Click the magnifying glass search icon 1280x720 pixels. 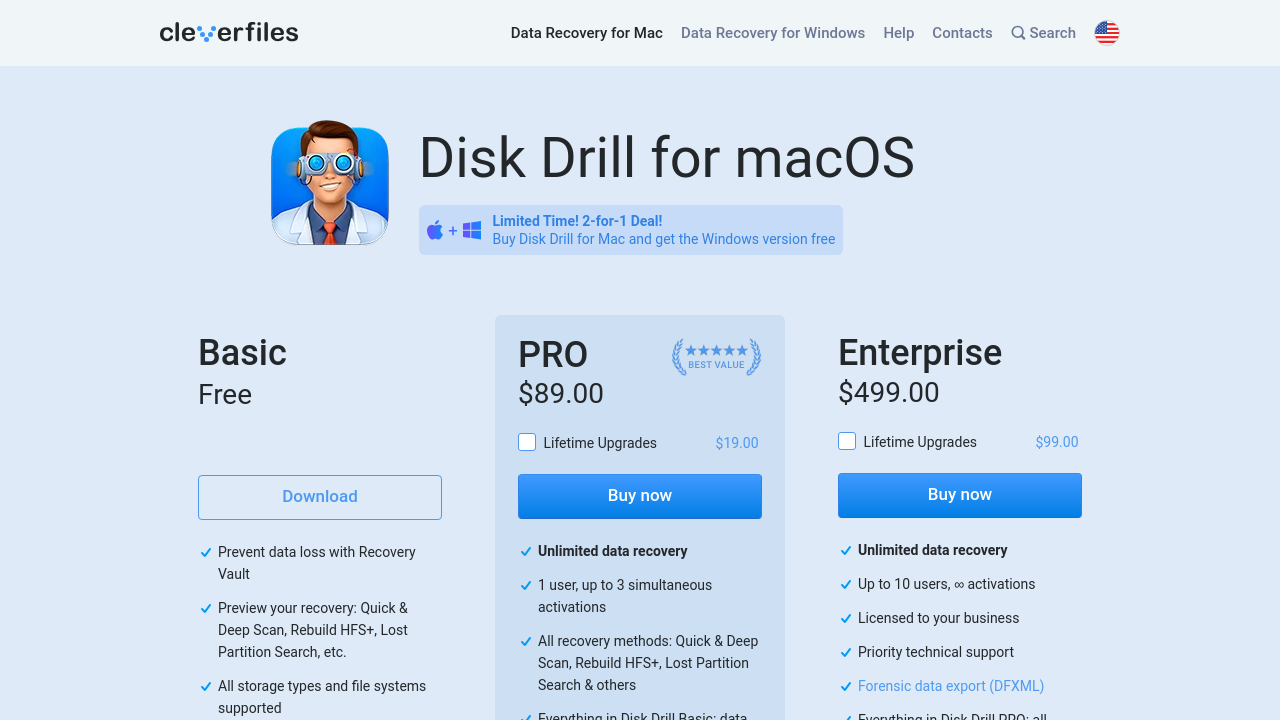pyautogui.click(x=1018, y=33)
